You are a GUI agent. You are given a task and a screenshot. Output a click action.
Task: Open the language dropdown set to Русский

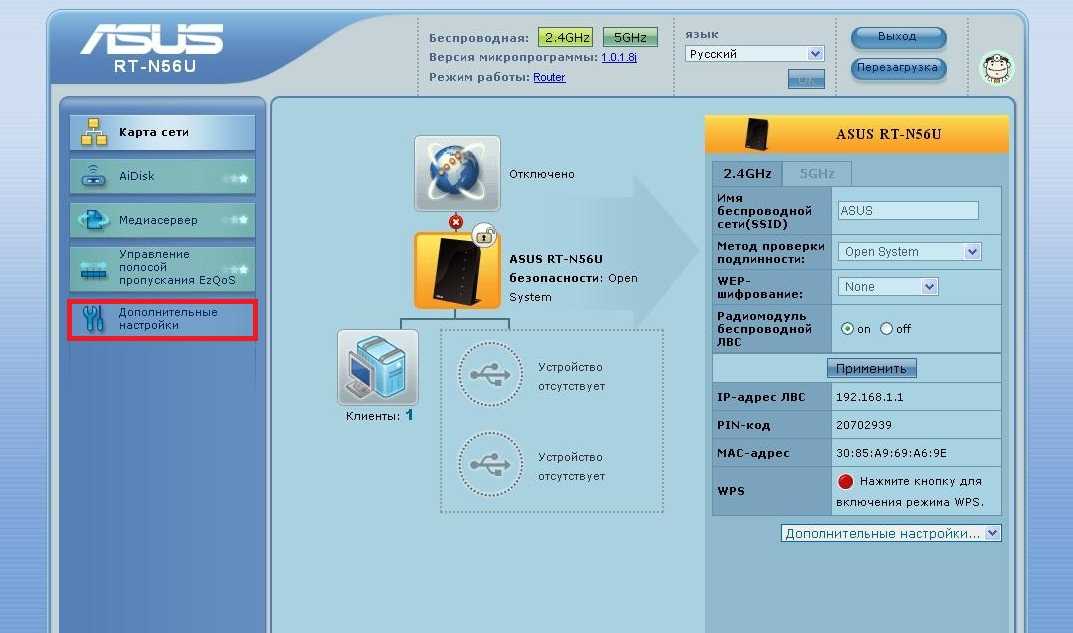point(754,54)
